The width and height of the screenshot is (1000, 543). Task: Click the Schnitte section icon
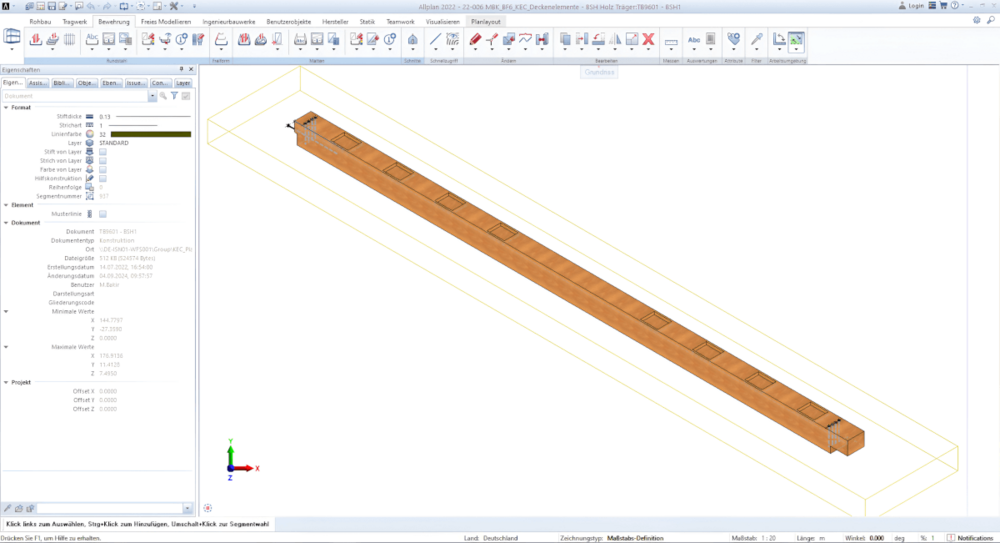(x=412, y=40)
